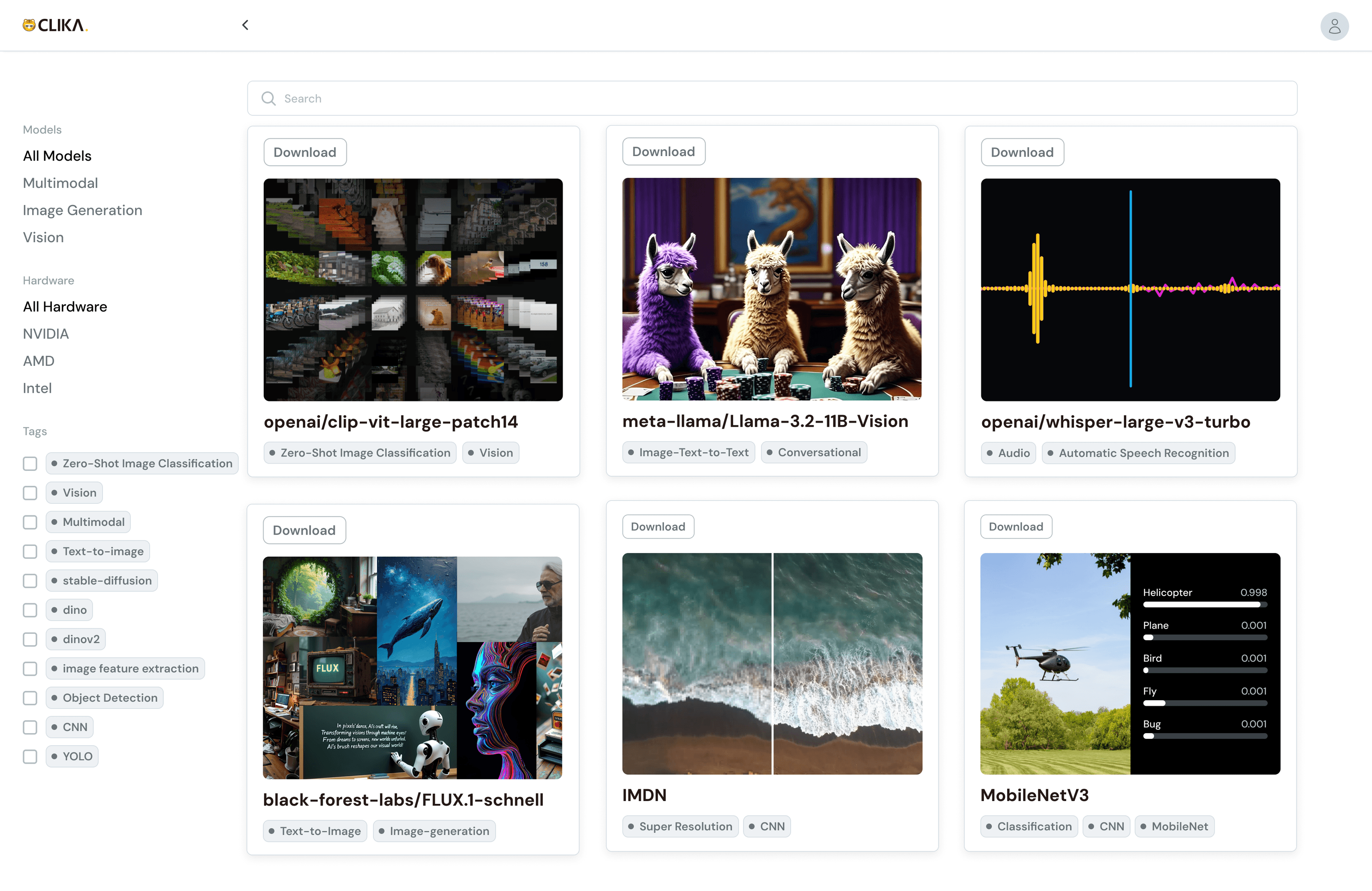Check the Zero-Shot Image Classification tag checkbox
This screenshot has width=1372, height=891.
coord(30,464)
